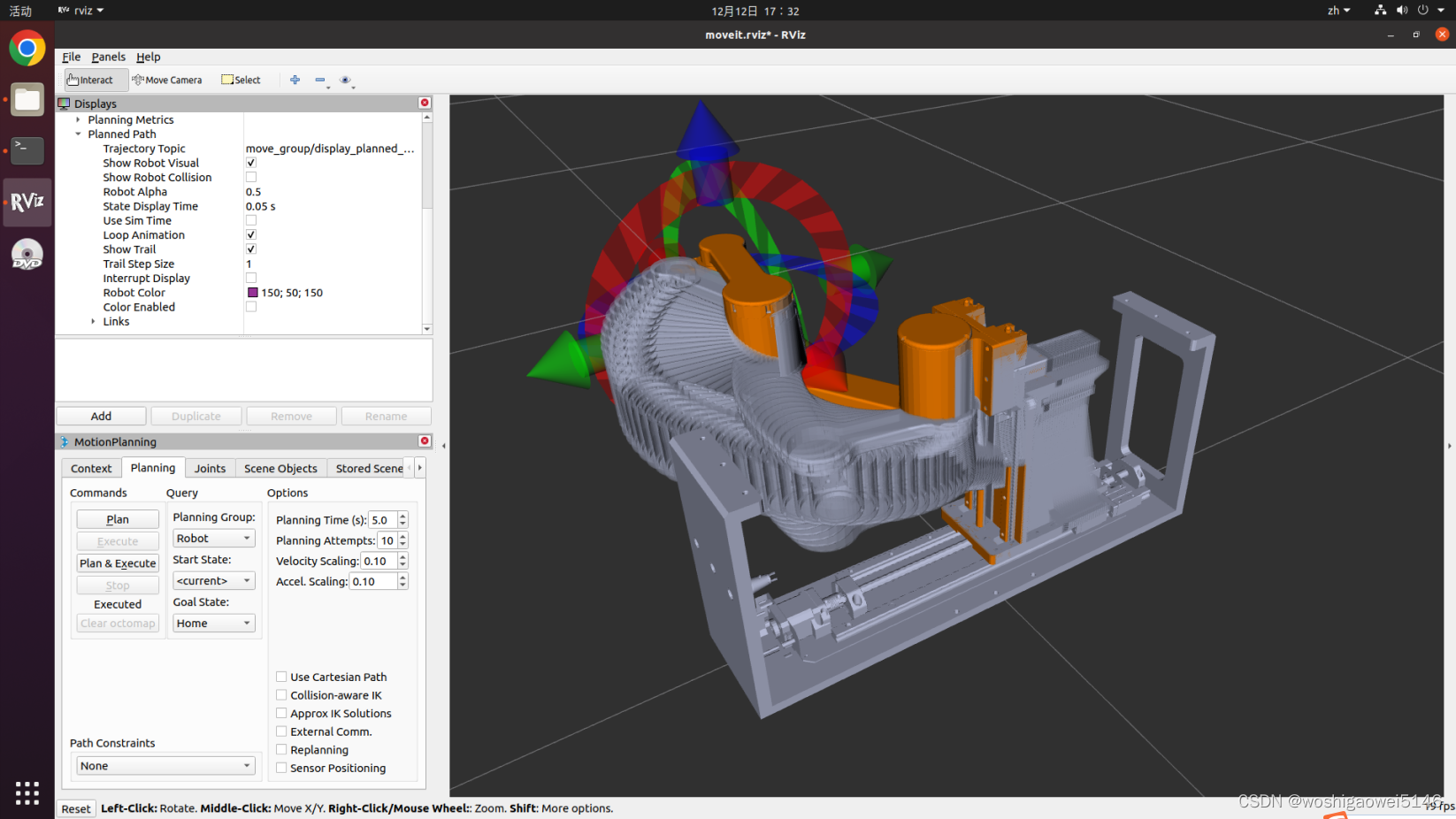
Task: Increase Planning Attempts with spinner arrow
Action: pyautogui.click(x=403, y=536)
